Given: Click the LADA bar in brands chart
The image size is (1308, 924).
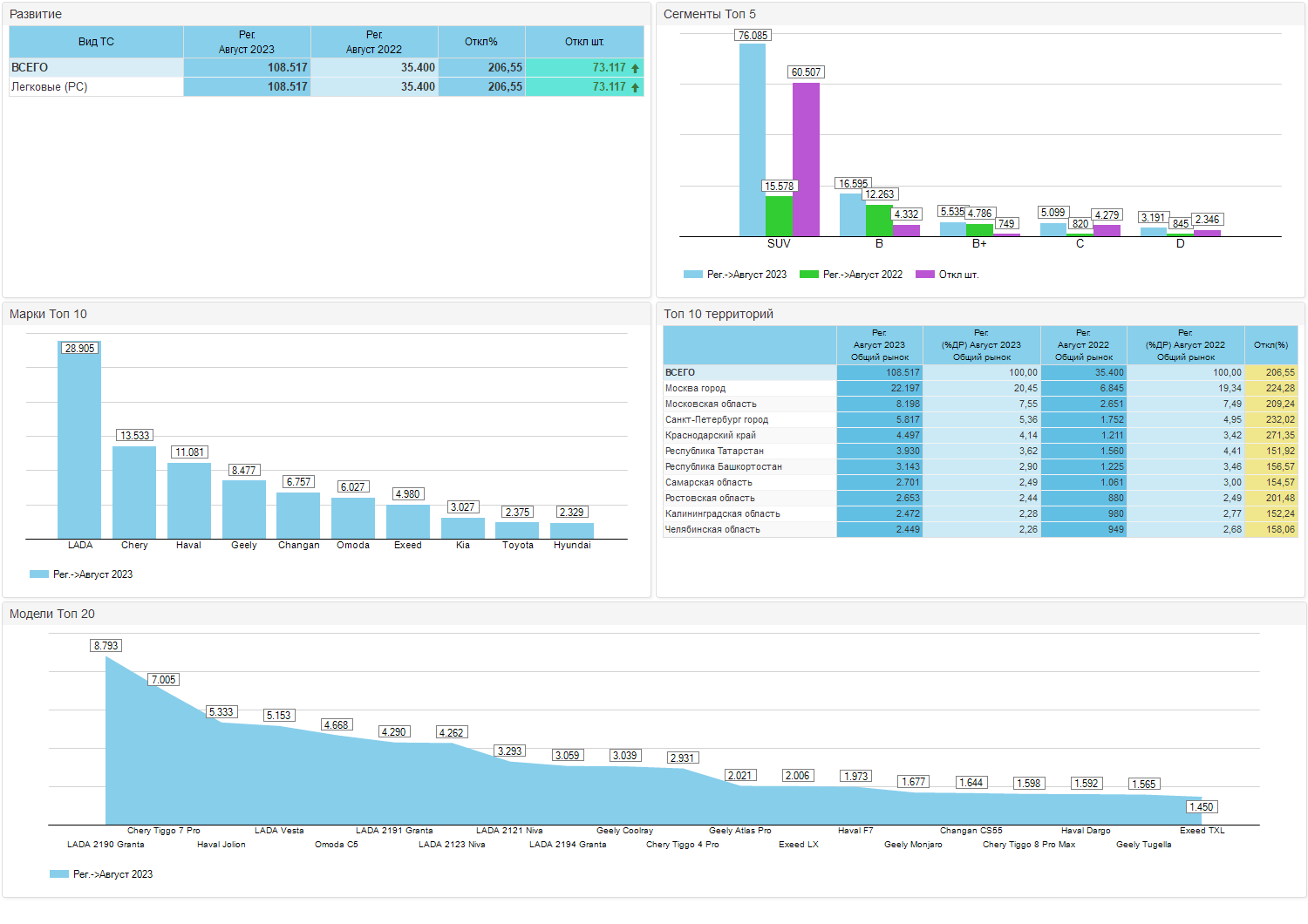Looking at the screenshot, I should click(x=79, y=439).
